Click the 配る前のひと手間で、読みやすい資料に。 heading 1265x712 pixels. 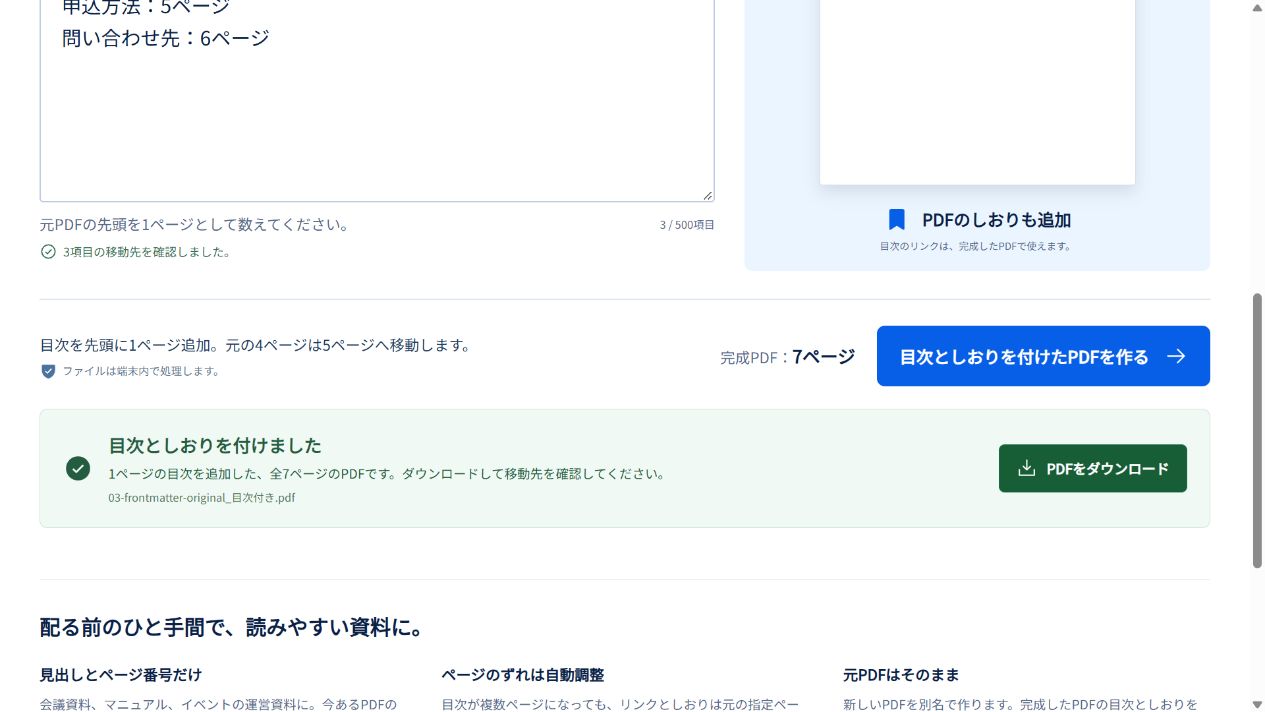click(x=232, y=628)
